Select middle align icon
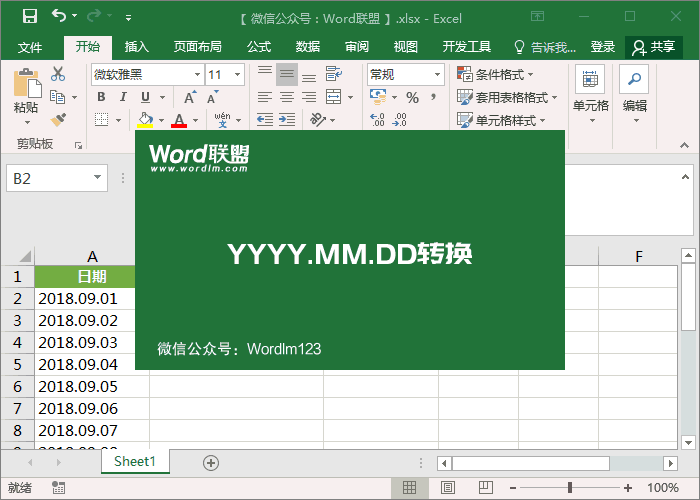This screenshot has height=500, width=700. click(x=287, y=74)
